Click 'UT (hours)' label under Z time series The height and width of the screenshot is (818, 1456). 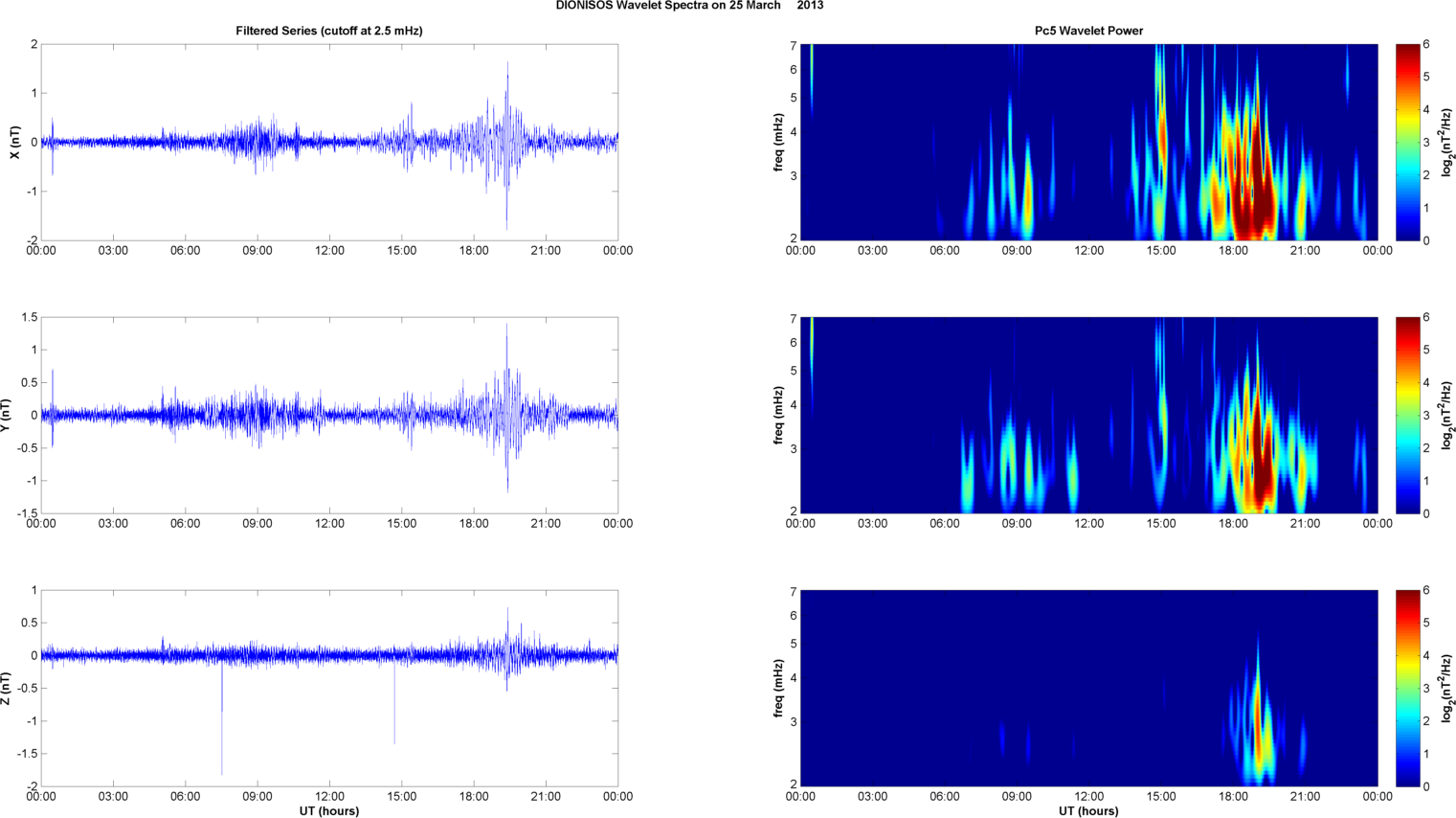pyautogui.click(x=329, y=811)
